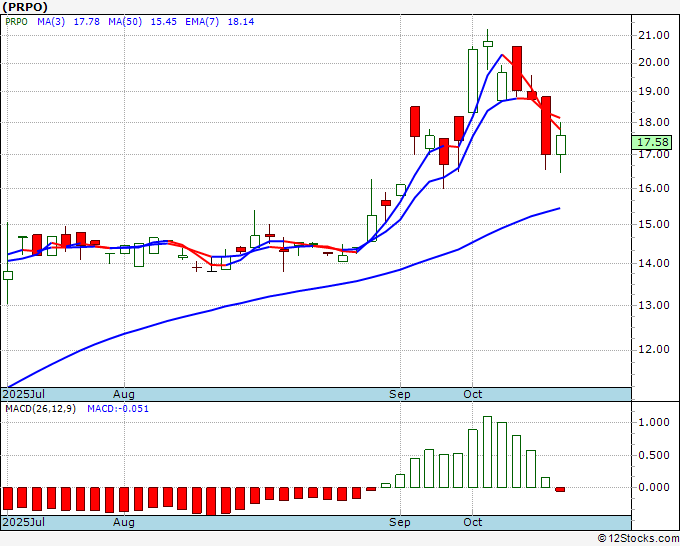Click 2025Jul on the MACD panel axis

tap(24, 522)
